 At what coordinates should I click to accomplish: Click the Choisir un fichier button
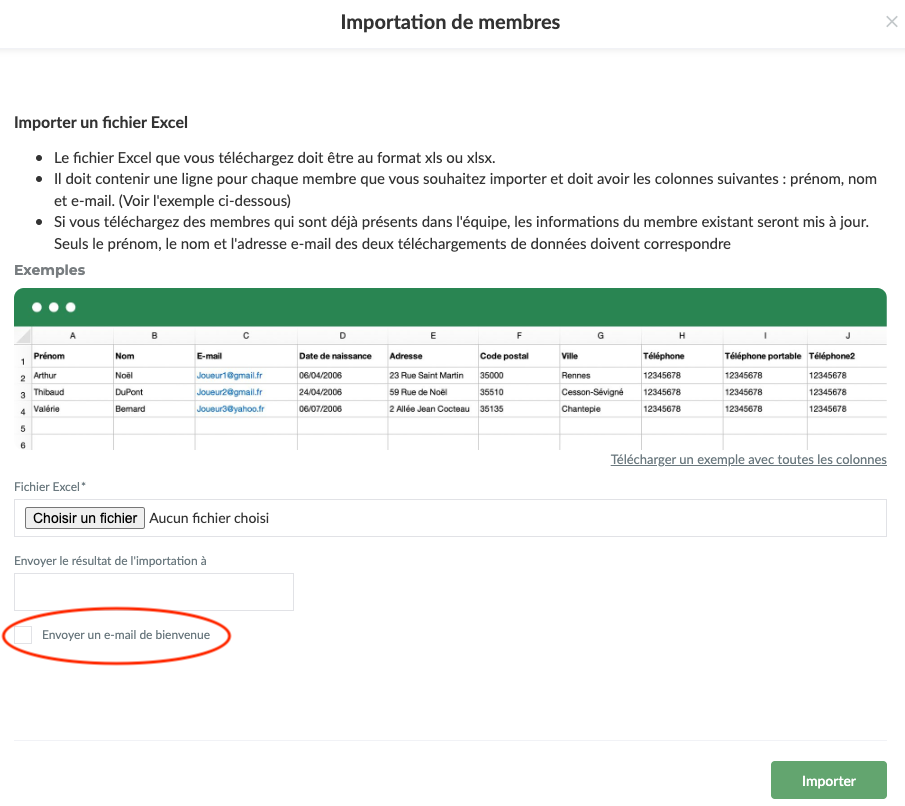(x=85, y=518)
